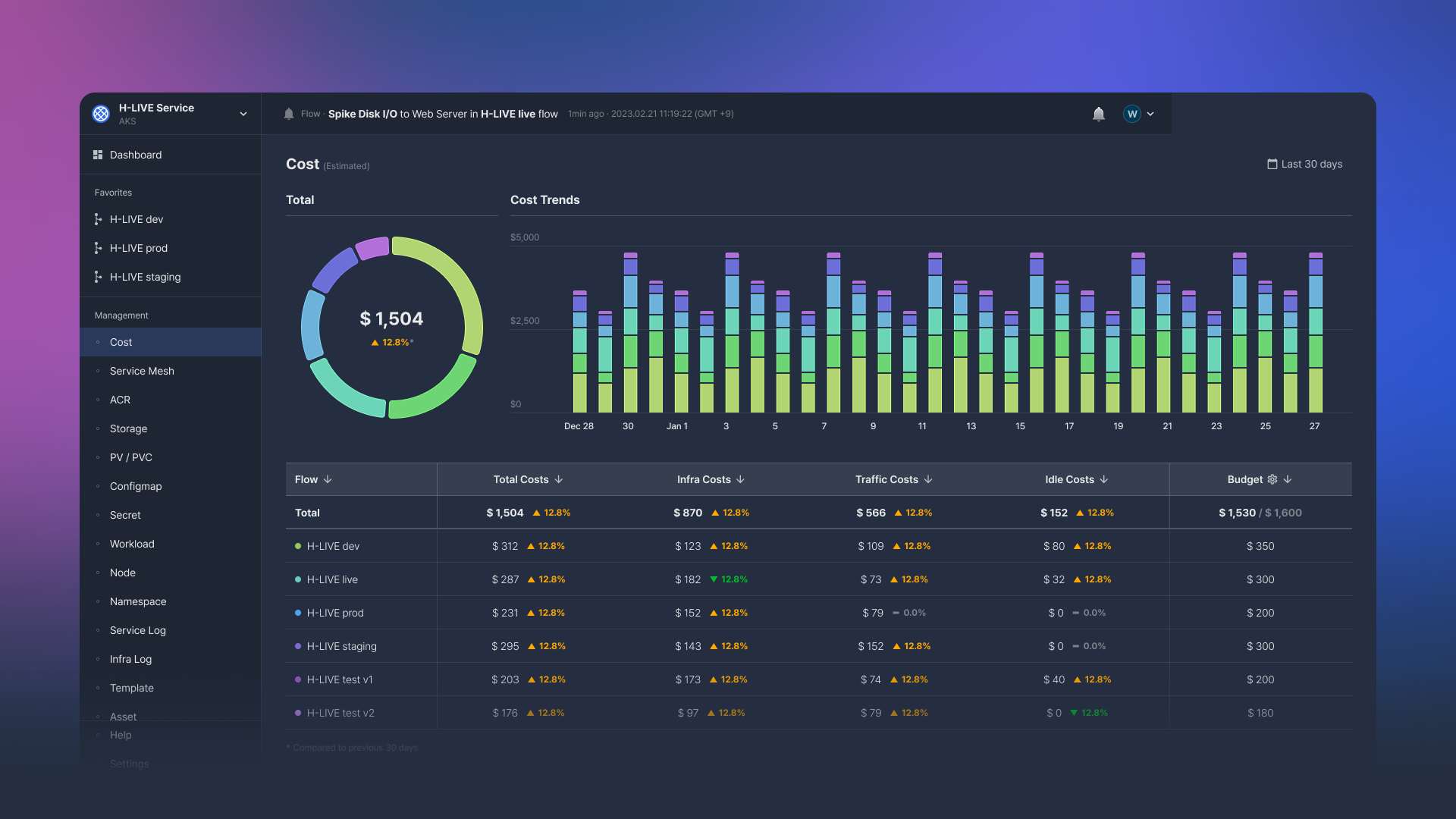1456x819 pixels.
Task: Click H-LIVE live flow table row
Action: click(x=332, y=579)
